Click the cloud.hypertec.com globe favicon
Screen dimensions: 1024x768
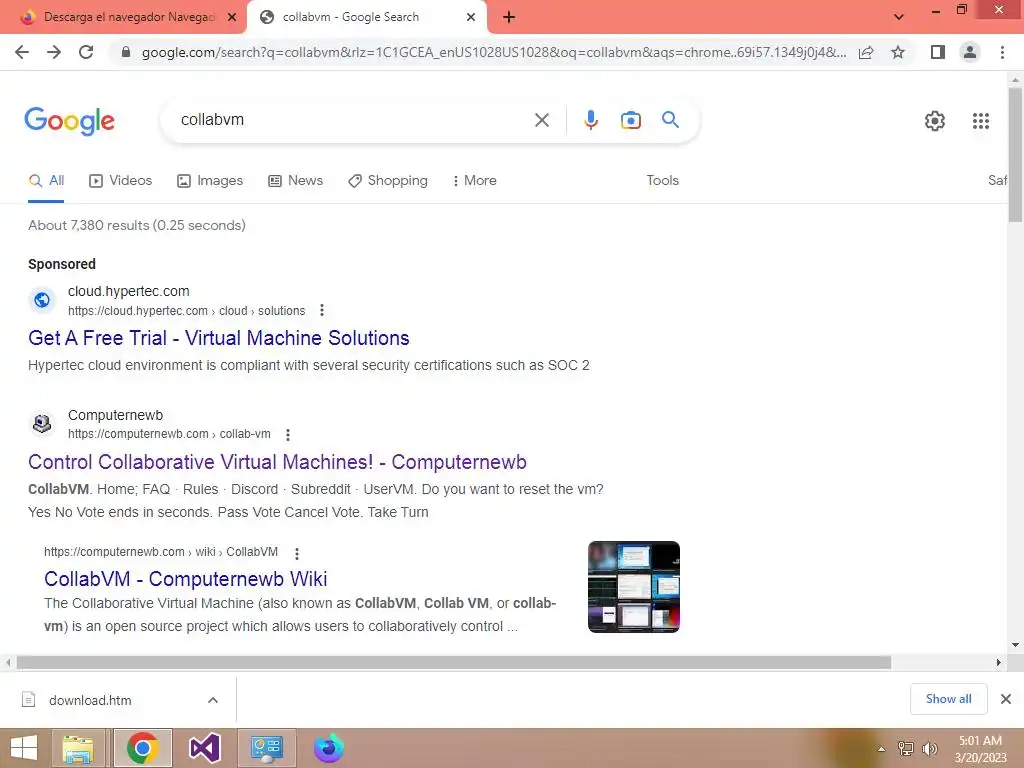(x=42, y=300)
